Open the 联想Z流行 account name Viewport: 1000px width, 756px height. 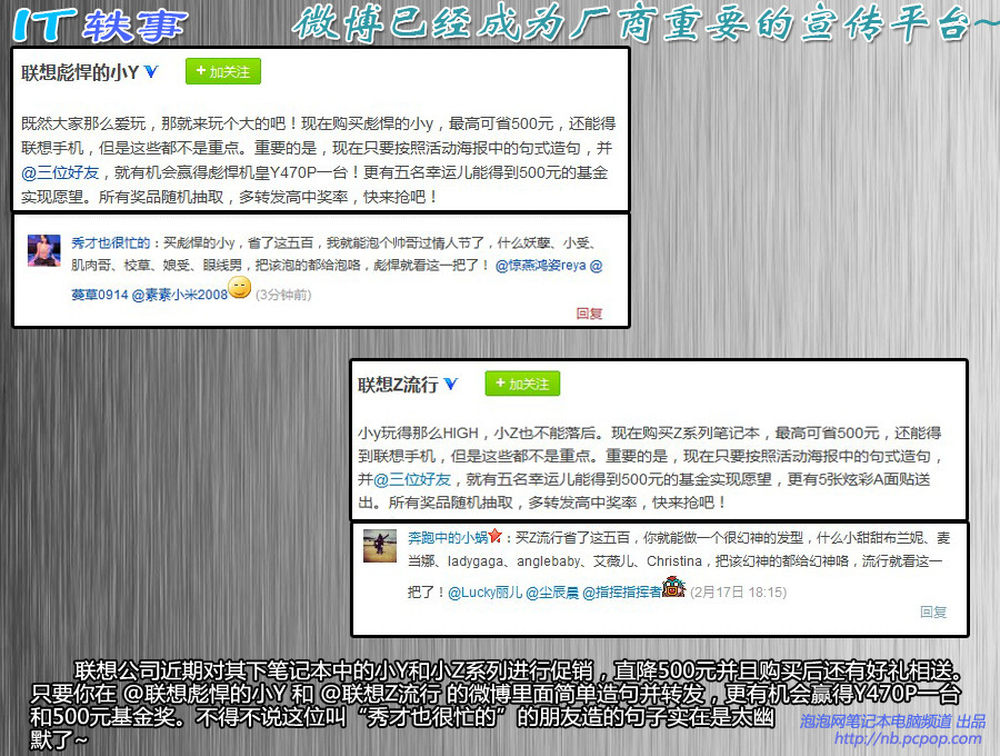[398, 385]
